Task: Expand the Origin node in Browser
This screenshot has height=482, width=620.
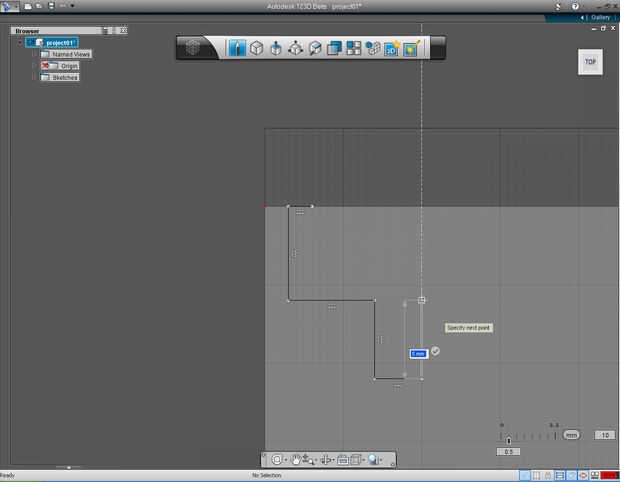Action: [34, 66]
